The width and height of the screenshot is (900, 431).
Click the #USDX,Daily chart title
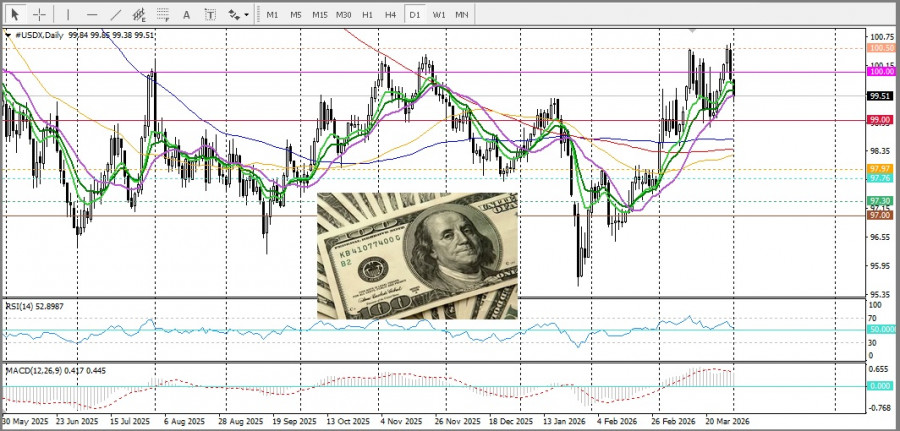(x=39, y=35)
